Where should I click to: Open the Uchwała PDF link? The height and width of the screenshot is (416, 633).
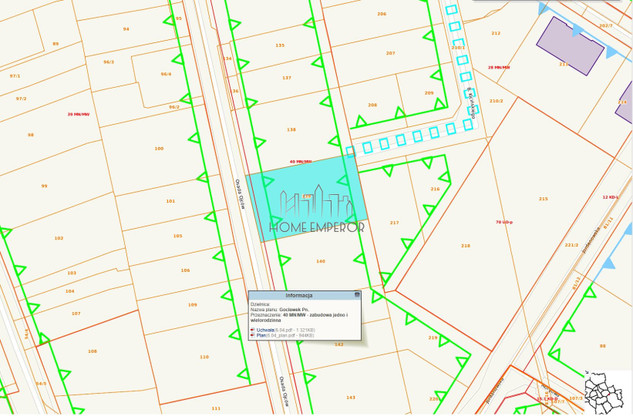pos(266,328)
